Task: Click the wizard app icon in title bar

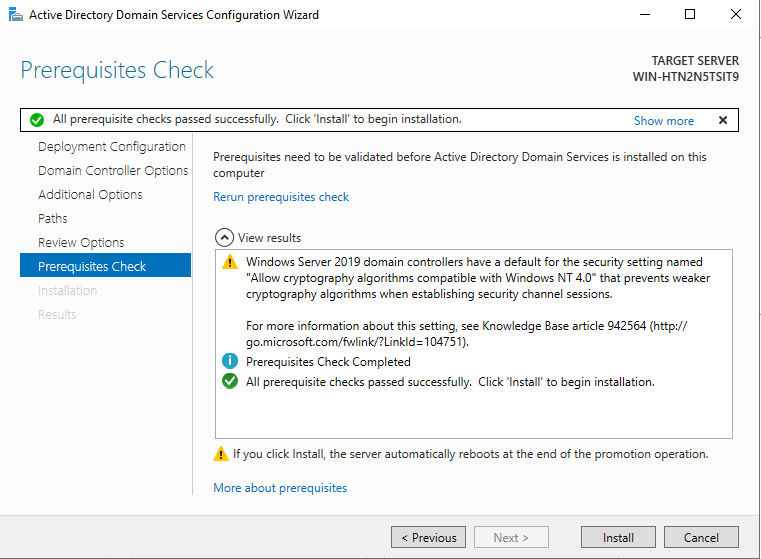Action: (16, 15)
